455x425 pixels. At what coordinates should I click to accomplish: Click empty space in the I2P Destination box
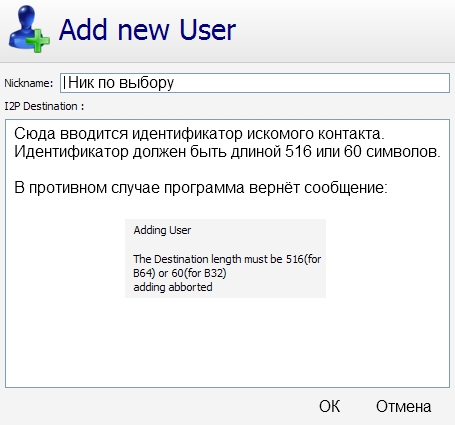tap(227, 343)
